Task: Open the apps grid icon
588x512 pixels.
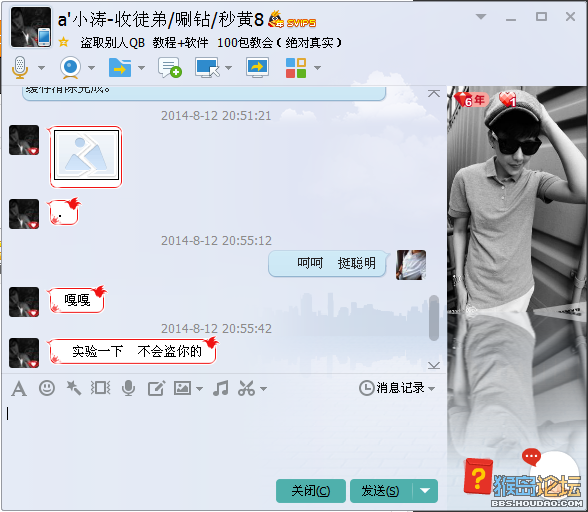Action: point(296,68)
